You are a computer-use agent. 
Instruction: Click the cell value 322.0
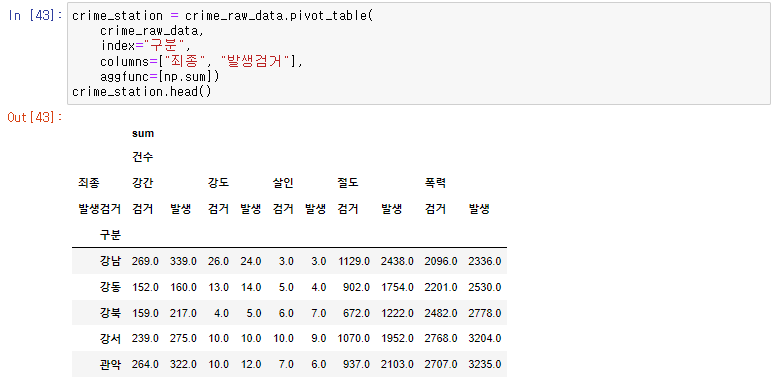[x=183, y=364]
